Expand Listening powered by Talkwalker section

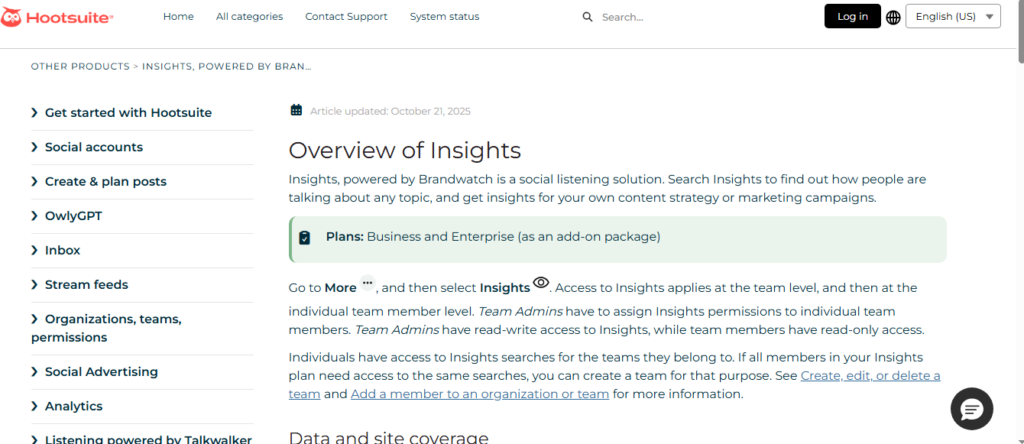(142, 439)
